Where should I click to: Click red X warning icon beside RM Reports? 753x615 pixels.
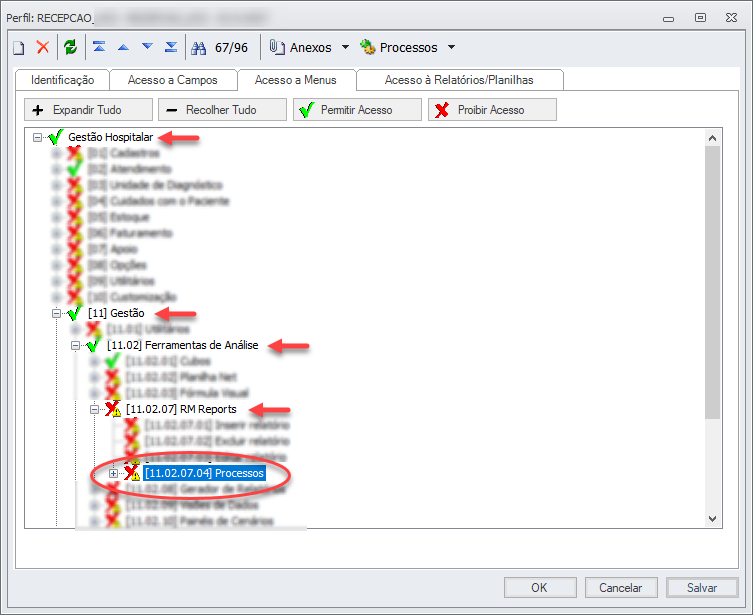click(113, 410)
